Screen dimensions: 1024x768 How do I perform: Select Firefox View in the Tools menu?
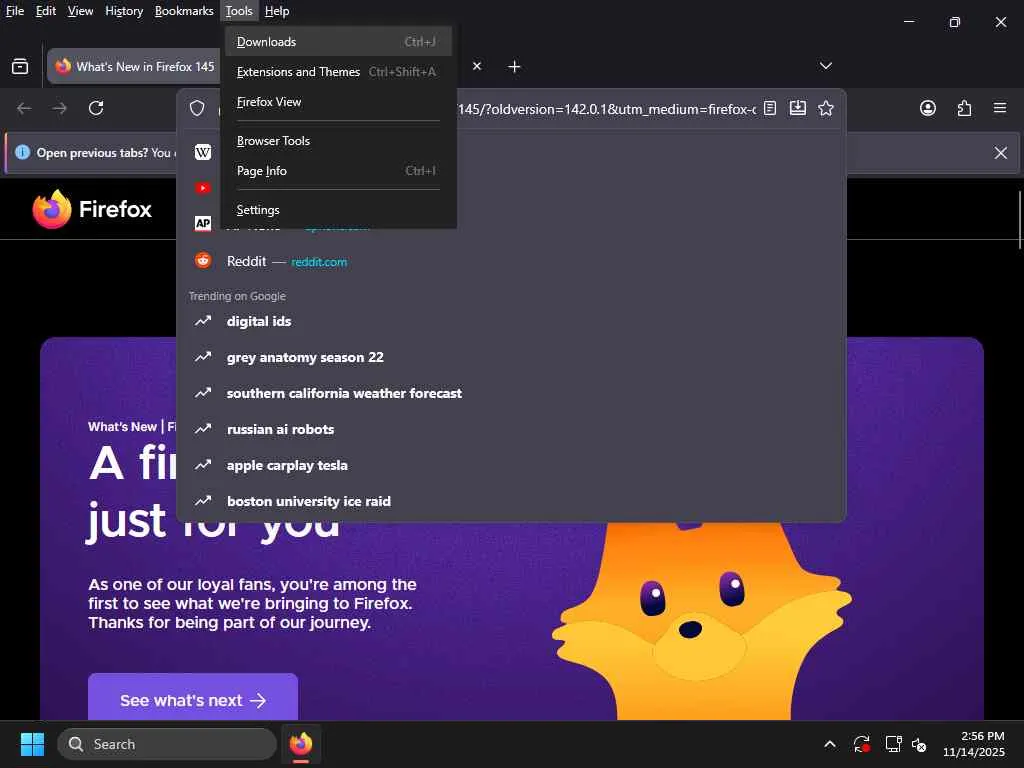point(338,102)
